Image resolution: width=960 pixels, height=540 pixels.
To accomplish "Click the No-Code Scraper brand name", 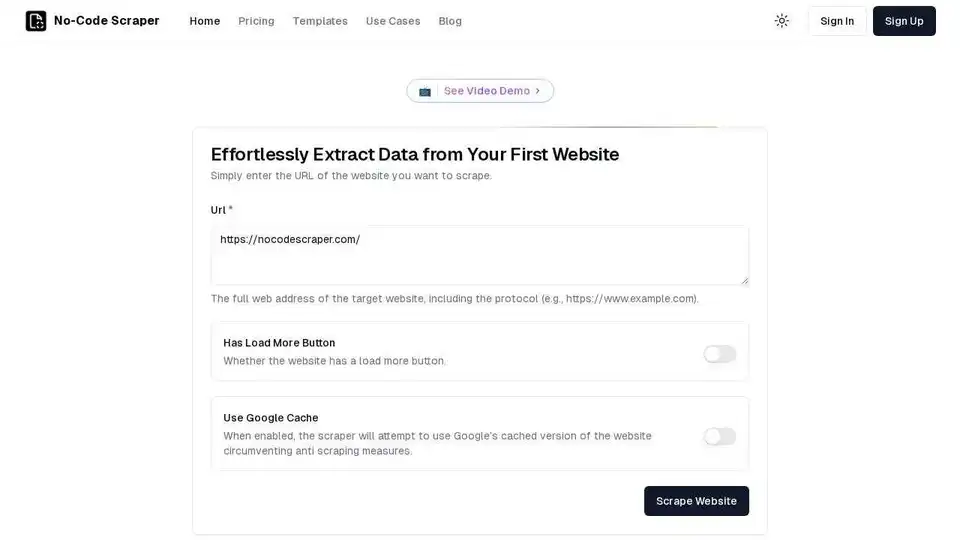I will coord(107,21).
